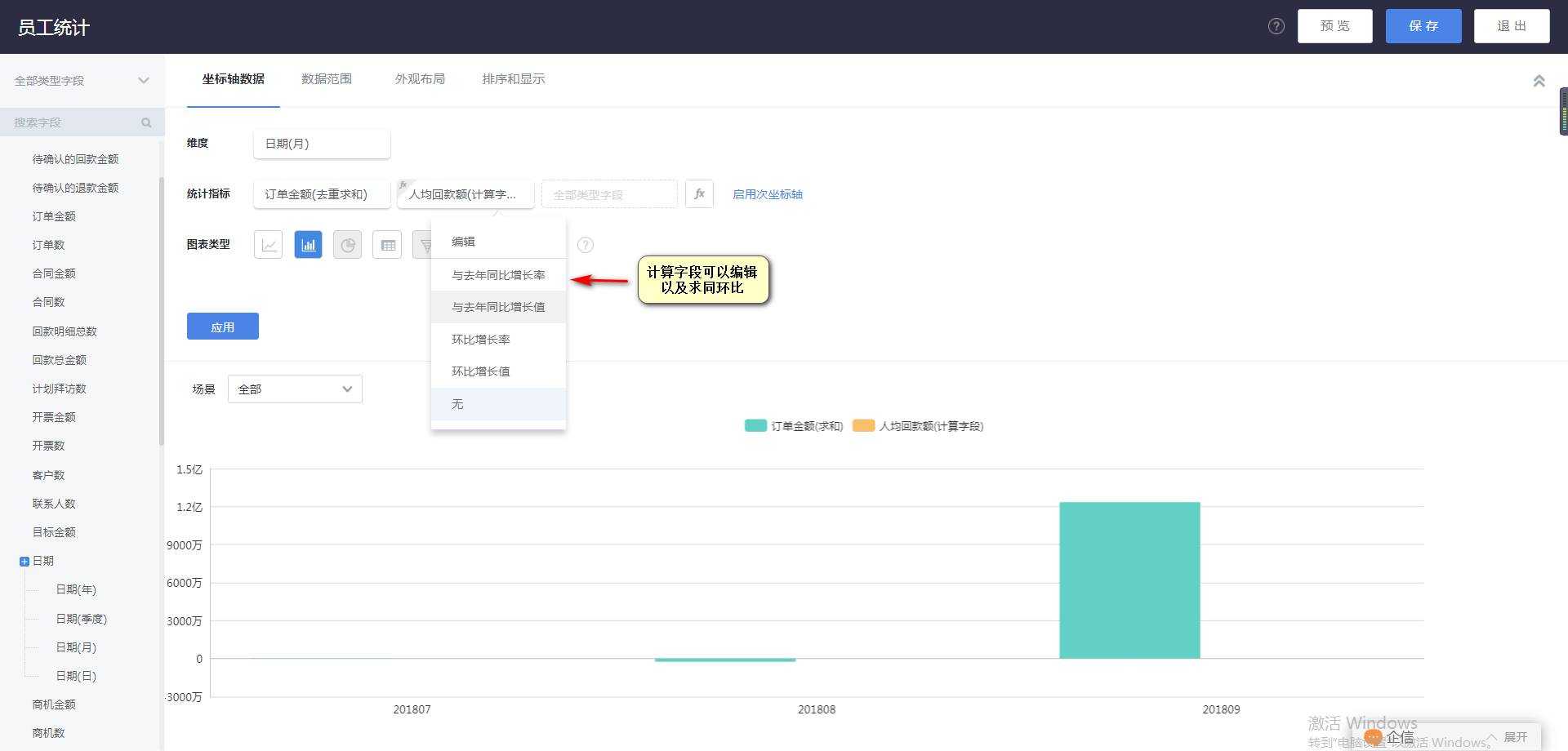Select field 合同金额 in sidebar
The width and height of the screenshot is (1568, 751).
tap(54, 273)
